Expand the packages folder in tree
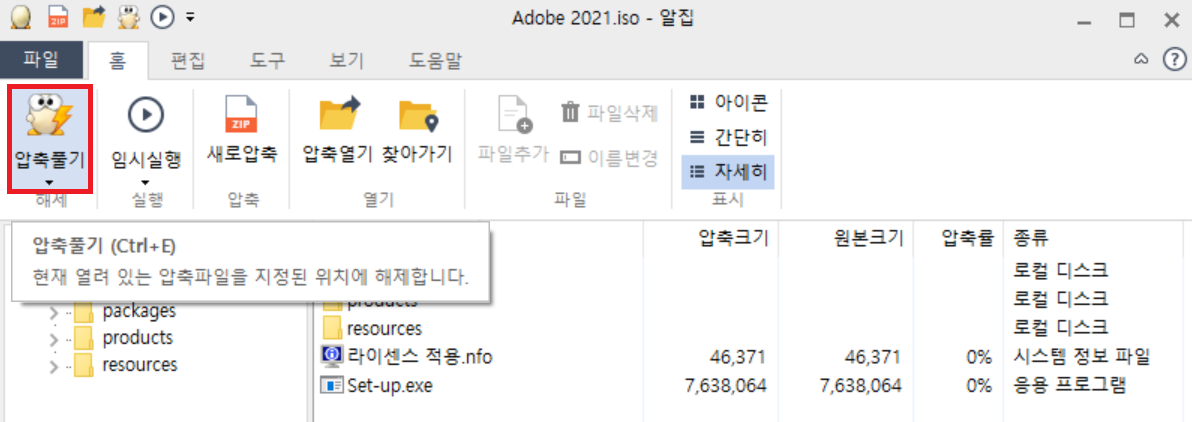1192x422 pixels. [54, 313]
